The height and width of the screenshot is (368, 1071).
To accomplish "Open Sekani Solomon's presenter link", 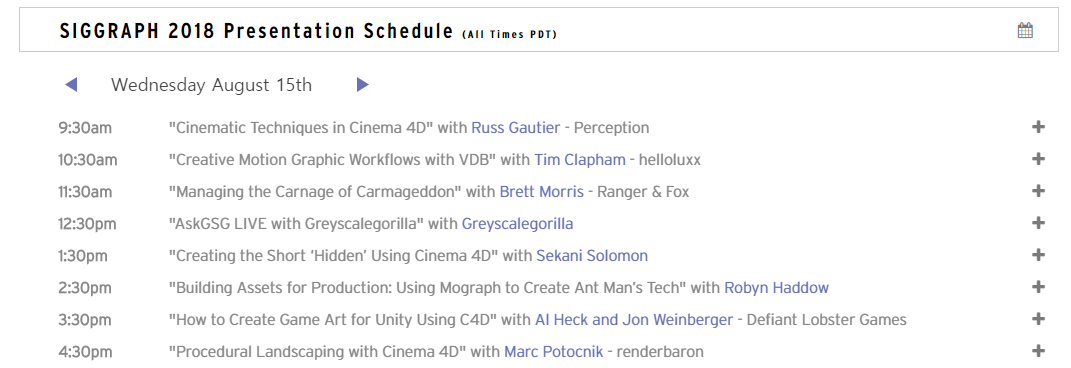I will coord(592,256).
